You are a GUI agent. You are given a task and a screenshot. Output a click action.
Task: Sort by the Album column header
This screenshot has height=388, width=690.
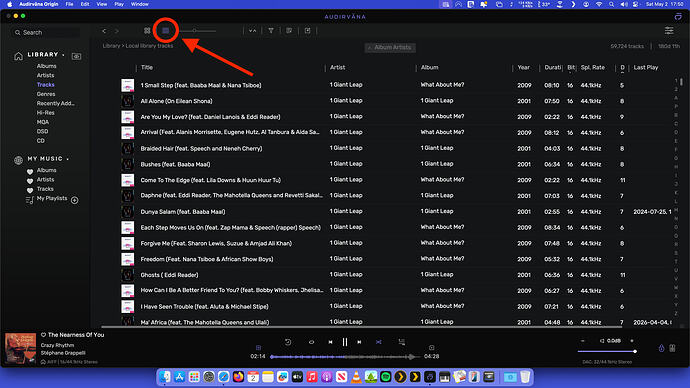(x=429, y=67)
